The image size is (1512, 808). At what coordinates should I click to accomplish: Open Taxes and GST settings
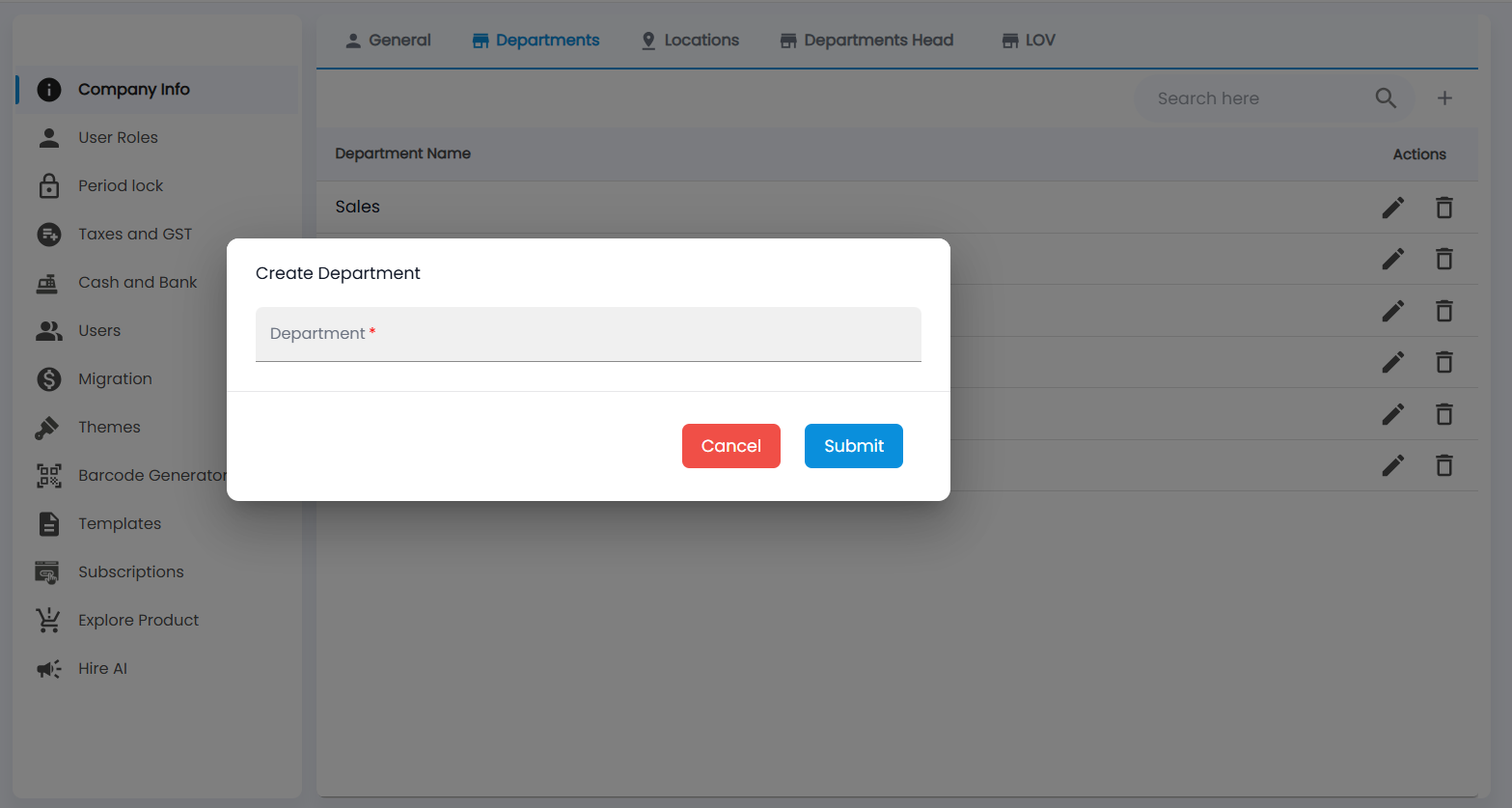(158, 235)
